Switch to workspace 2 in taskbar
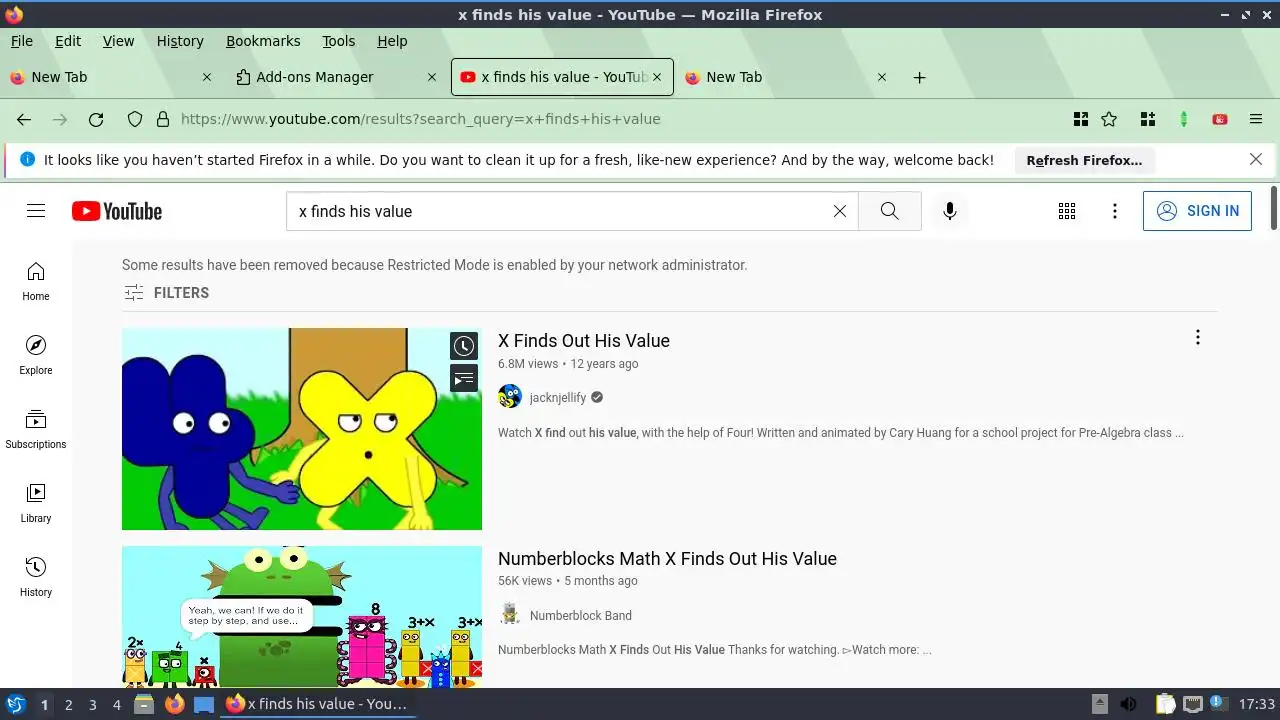1280x720 pixels. (x=69, y=704)
